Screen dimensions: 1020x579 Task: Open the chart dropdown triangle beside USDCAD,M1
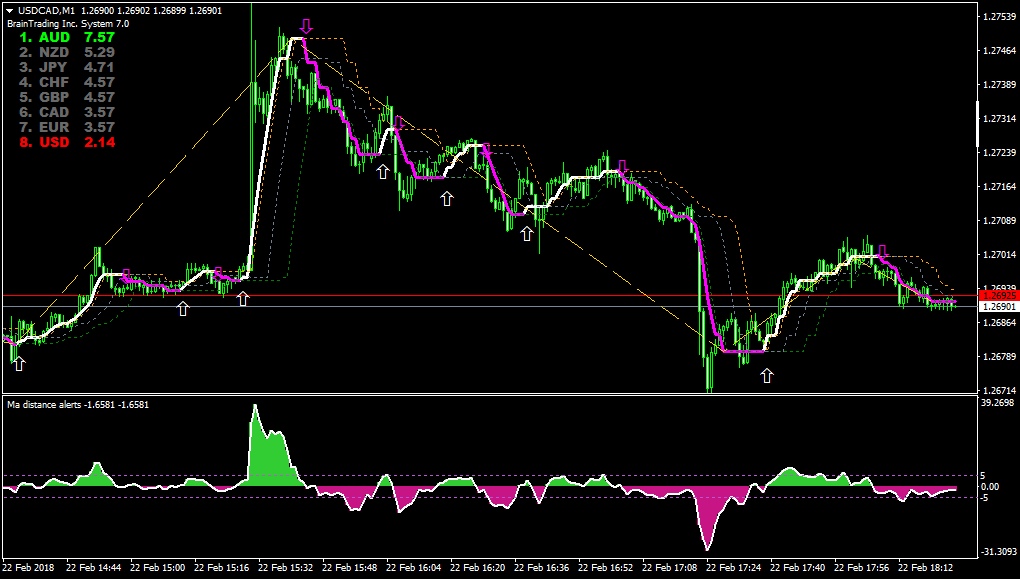pyautogui.click(x=10, y=11)
